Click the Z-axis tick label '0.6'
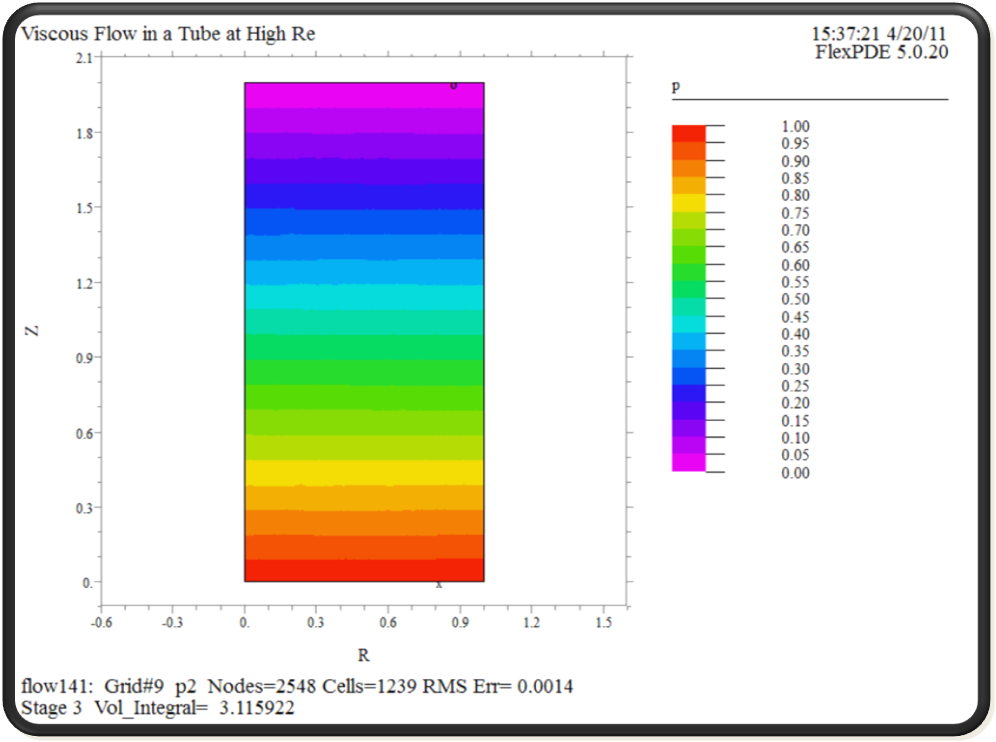Viewport: 996px width, 742px height. [84, 433]
